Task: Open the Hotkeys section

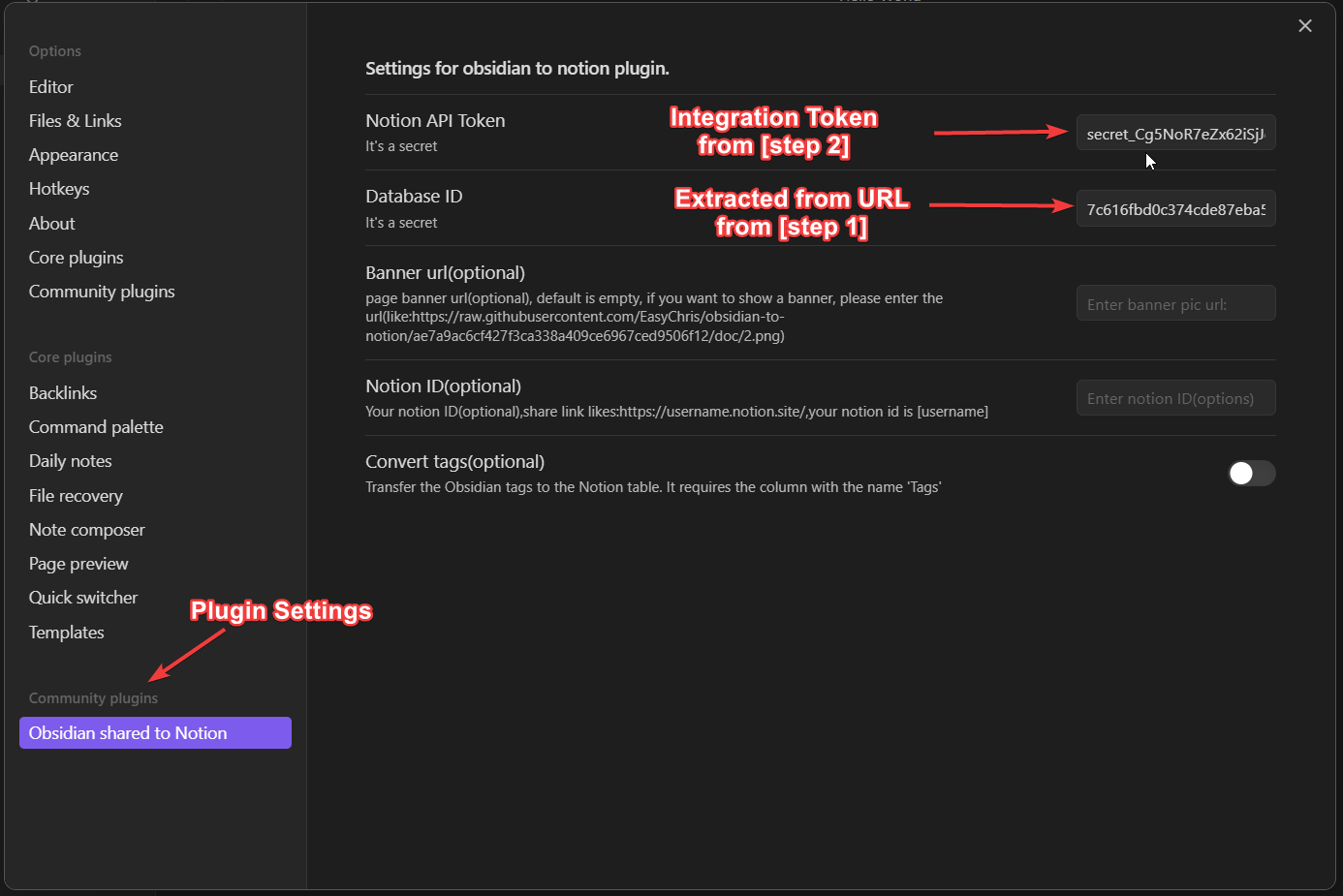Action: [59, 189]
